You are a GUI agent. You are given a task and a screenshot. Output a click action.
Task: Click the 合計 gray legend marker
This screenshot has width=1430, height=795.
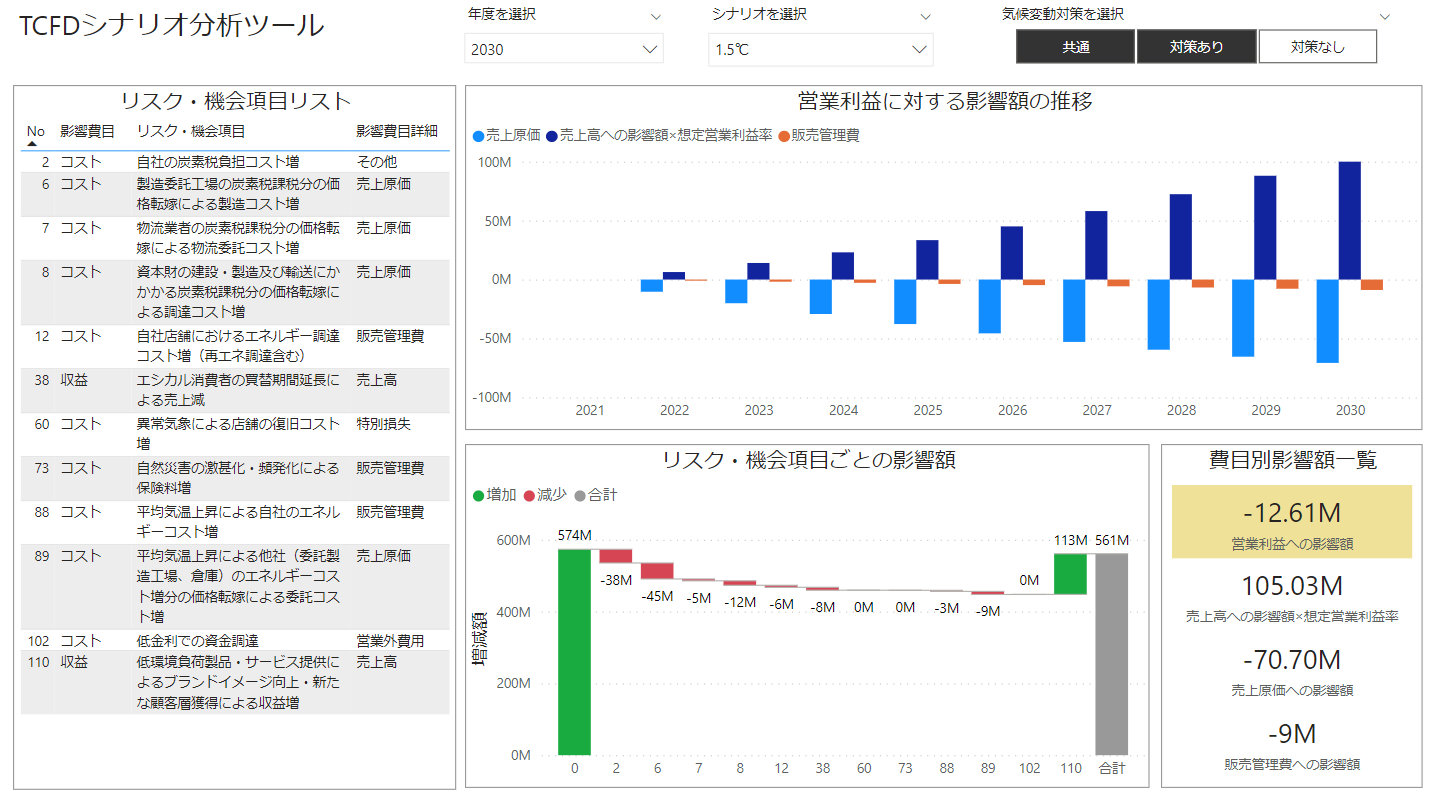pos(580,495)
